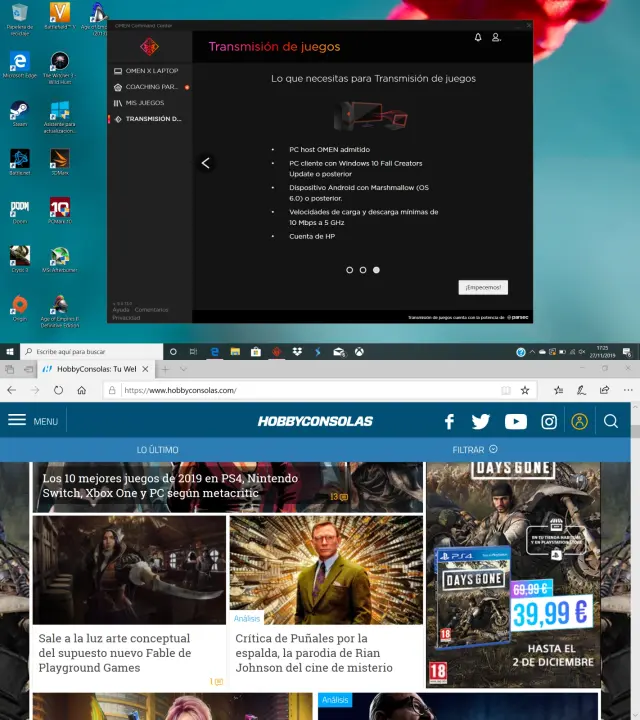Screen dimensions: 640x720
Task: Click the user account icon in OMEN
Action: click(496, 38)
